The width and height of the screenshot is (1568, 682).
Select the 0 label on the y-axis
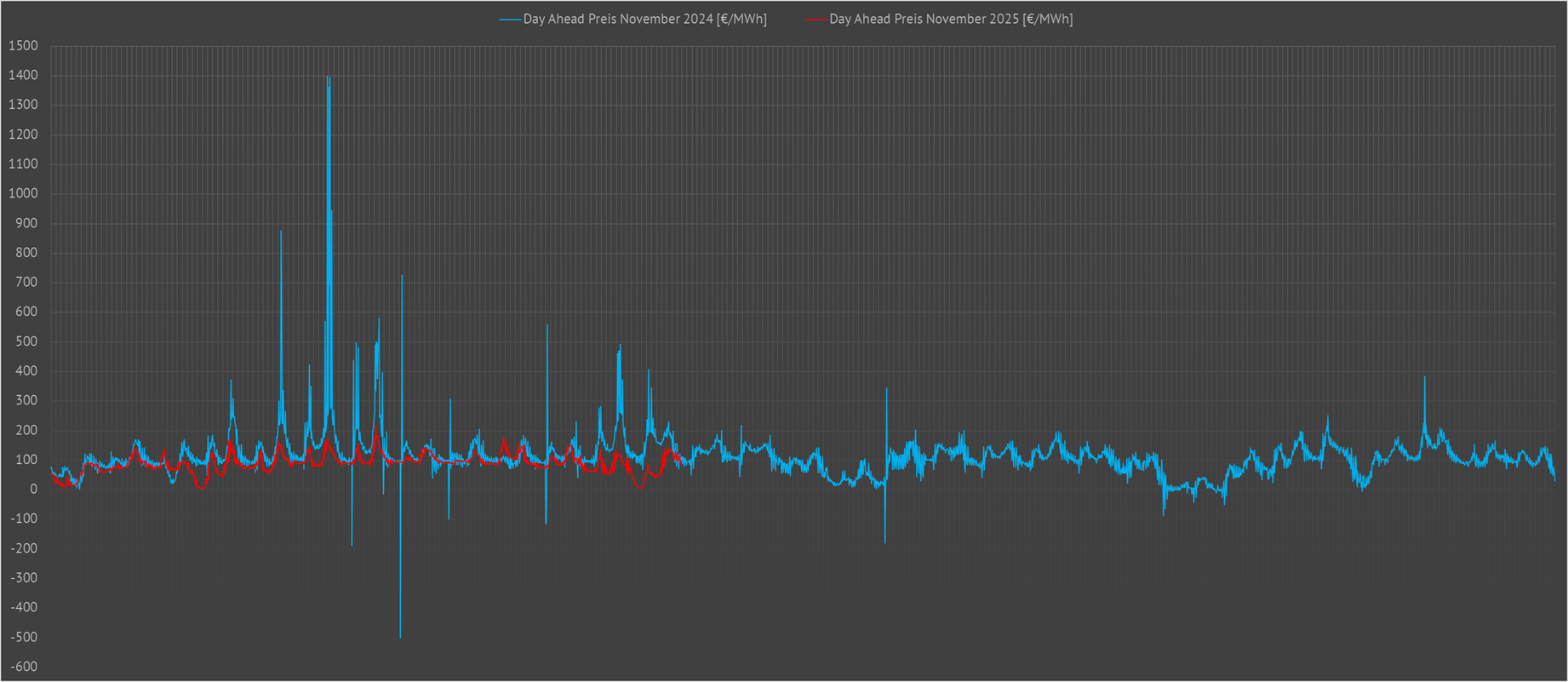click(33, 490)
